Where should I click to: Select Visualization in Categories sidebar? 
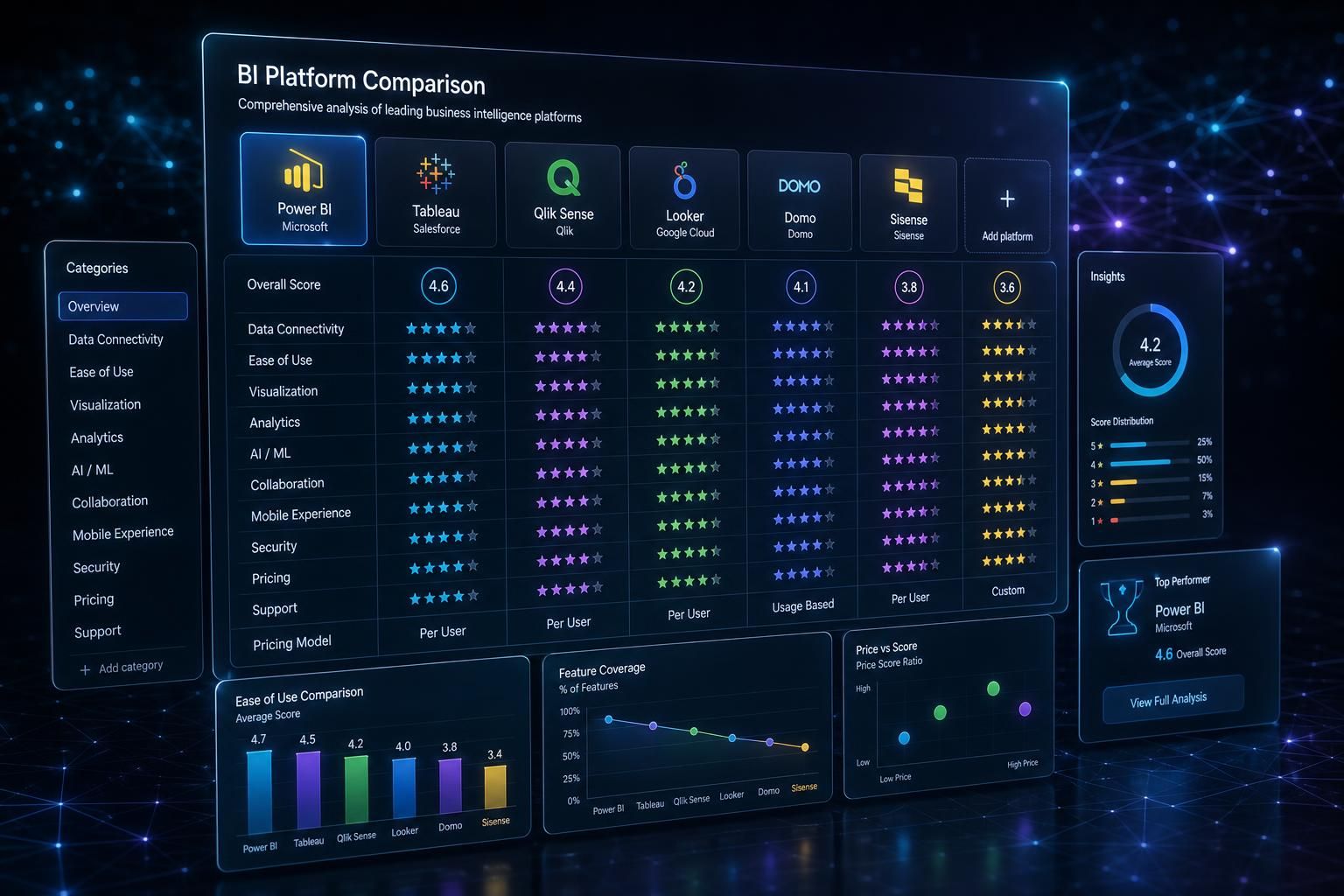point(105,404)
